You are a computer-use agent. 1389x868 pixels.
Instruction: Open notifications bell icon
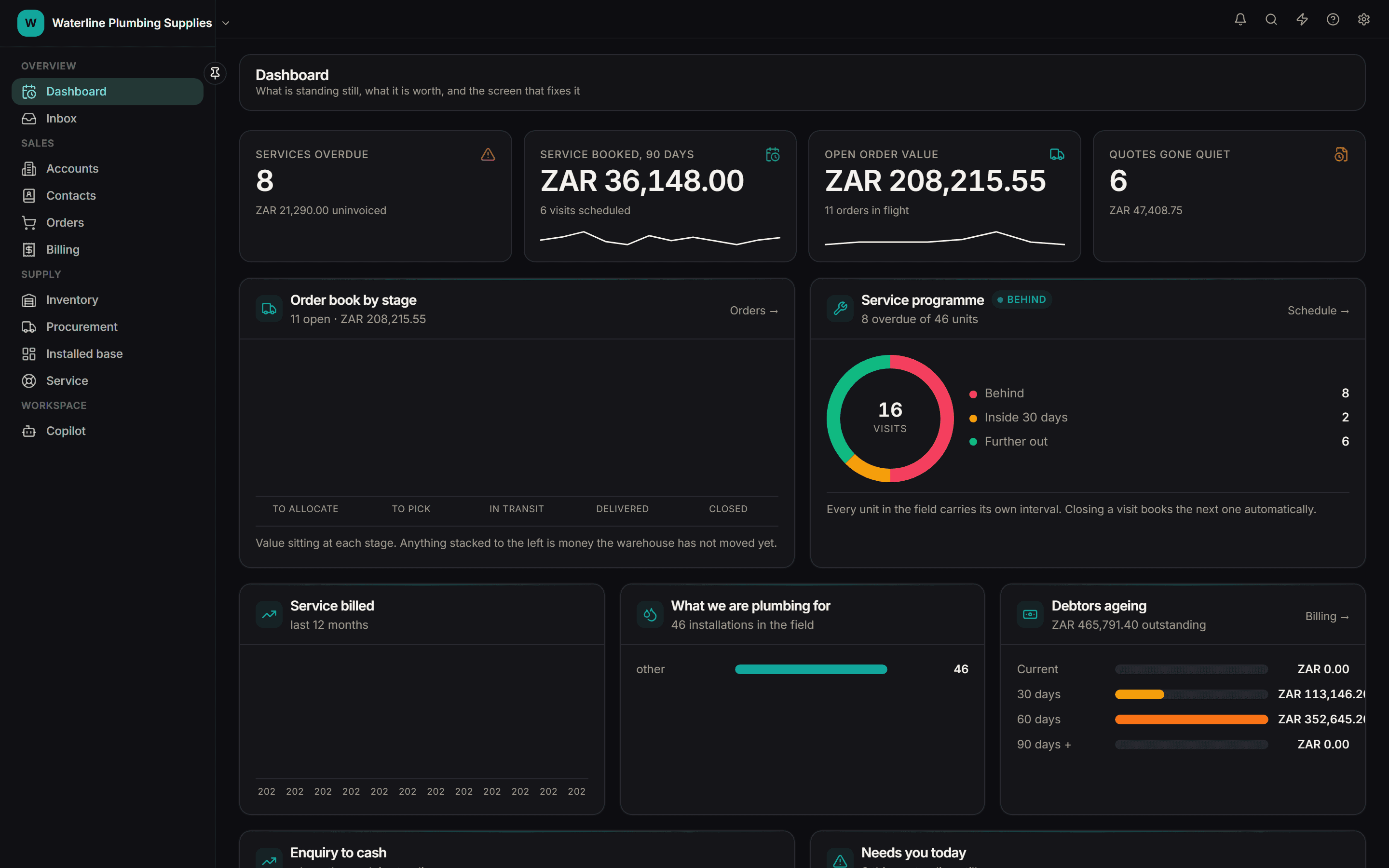point(1240,19)
